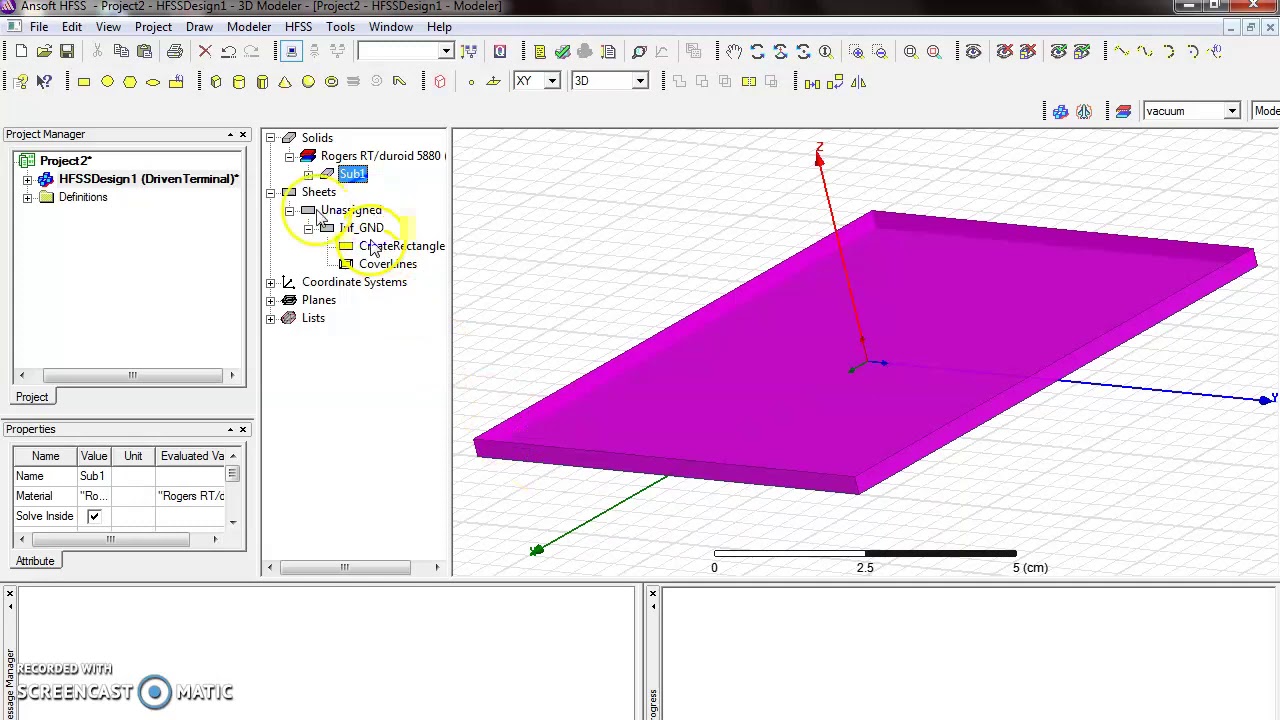
Task: Open a project via the Open folder icon
Action: 44,51
